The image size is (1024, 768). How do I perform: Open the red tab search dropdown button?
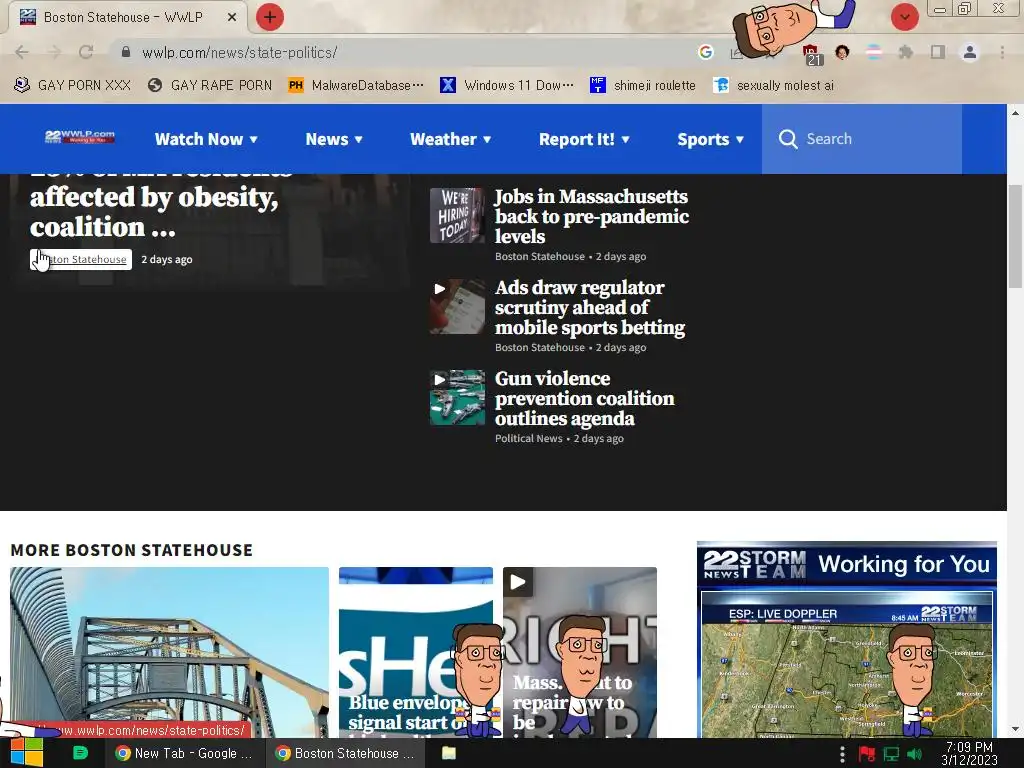[904, 17]
